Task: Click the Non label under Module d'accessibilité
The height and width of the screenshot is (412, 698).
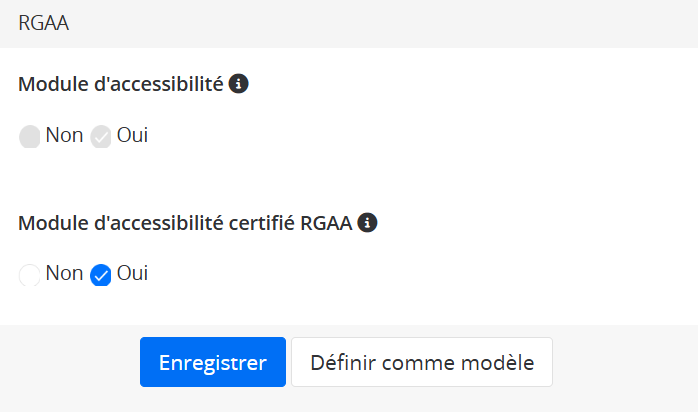Action: (64, 135)
